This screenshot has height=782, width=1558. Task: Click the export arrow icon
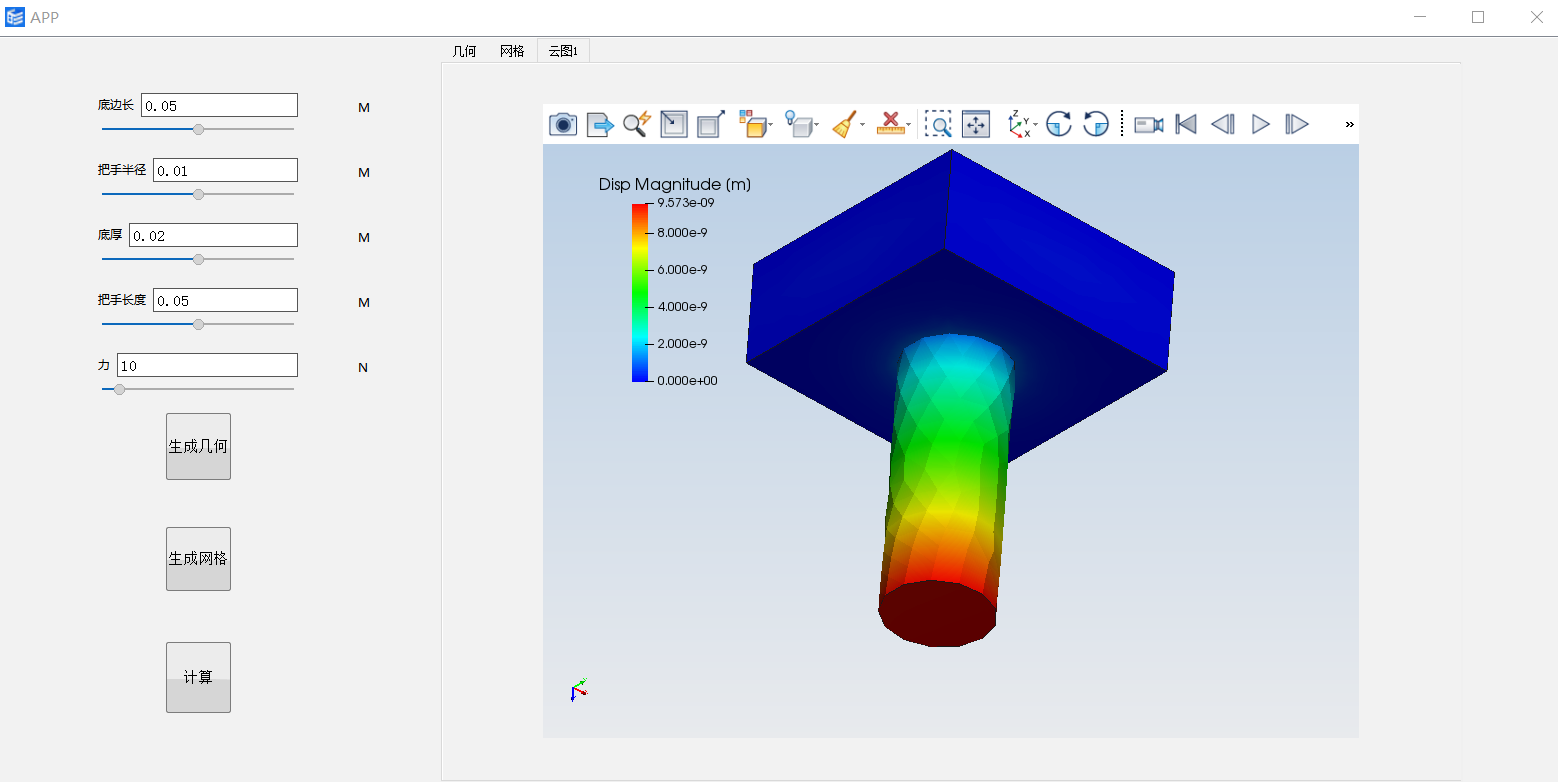600,124
